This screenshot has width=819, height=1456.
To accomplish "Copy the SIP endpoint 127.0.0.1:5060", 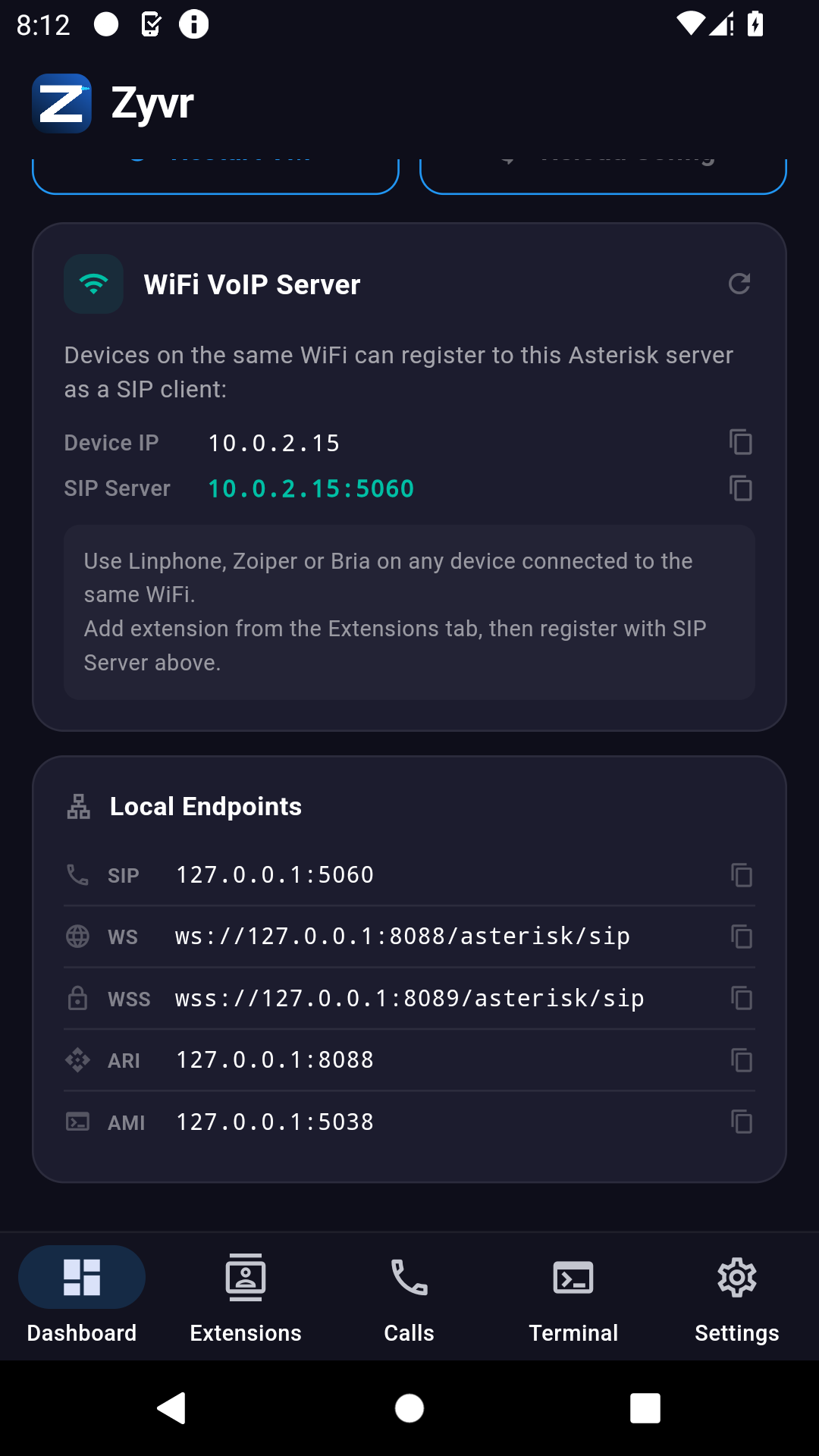I will point(742,874).
